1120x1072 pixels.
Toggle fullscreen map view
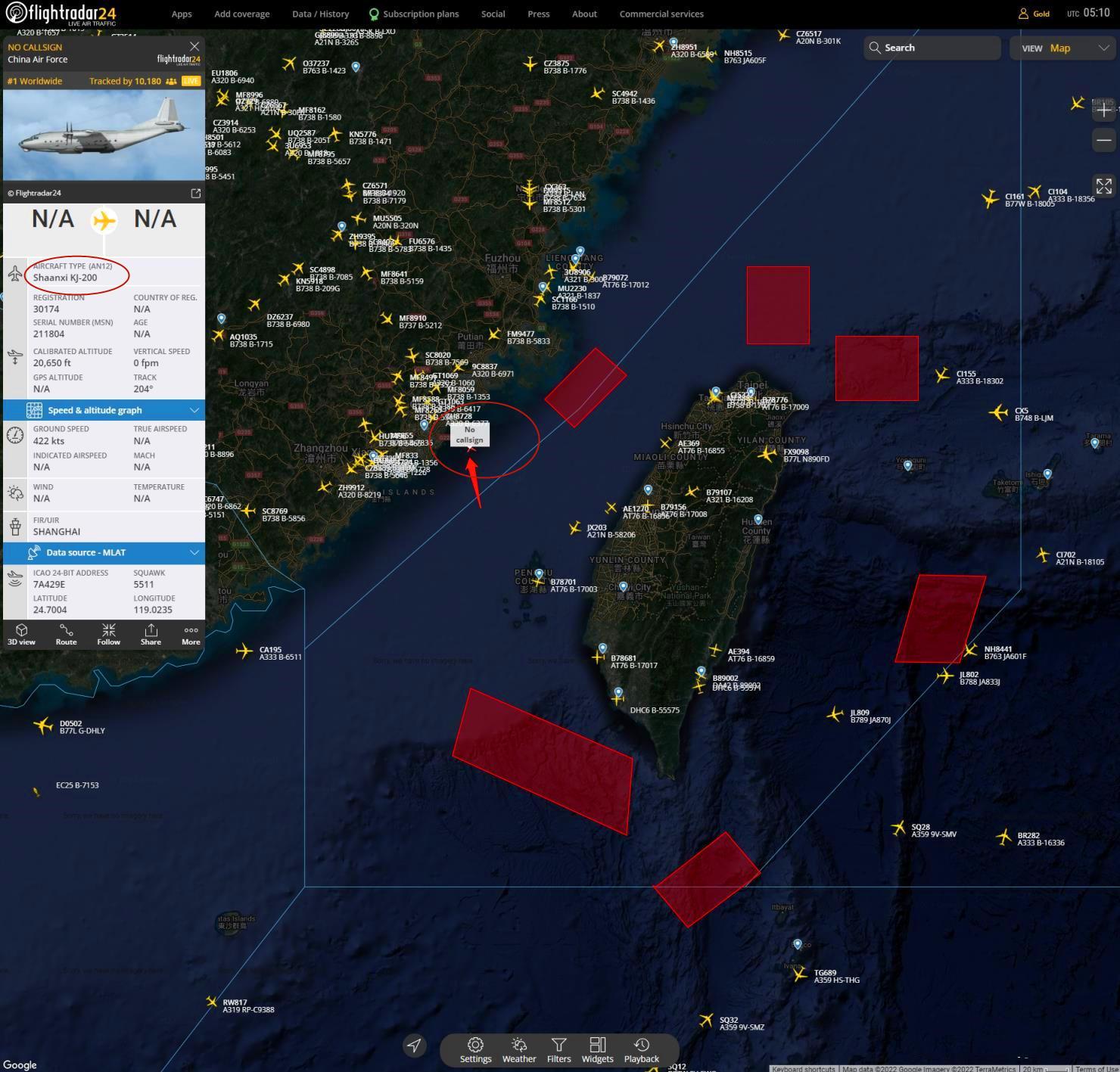[1103, 185]
